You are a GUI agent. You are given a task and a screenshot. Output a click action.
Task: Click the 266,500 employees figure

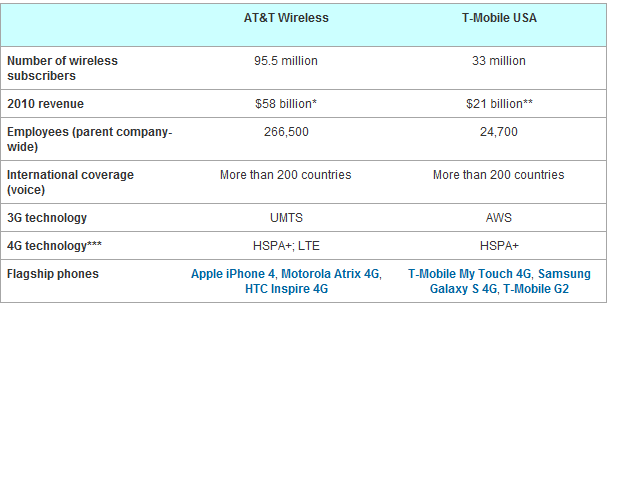pos(286,132)
